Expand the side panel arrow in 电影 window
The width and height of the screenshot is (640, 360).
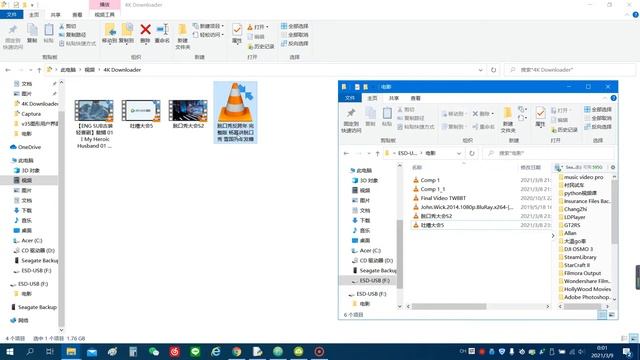pos(553,236)
